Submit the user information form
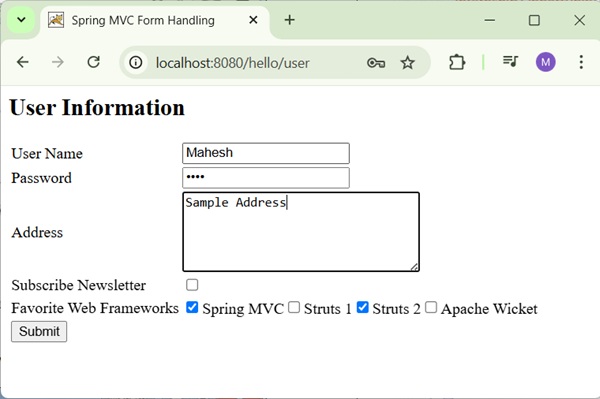The width and height of the screenshot is (600, 399). [x=39, y=331]
